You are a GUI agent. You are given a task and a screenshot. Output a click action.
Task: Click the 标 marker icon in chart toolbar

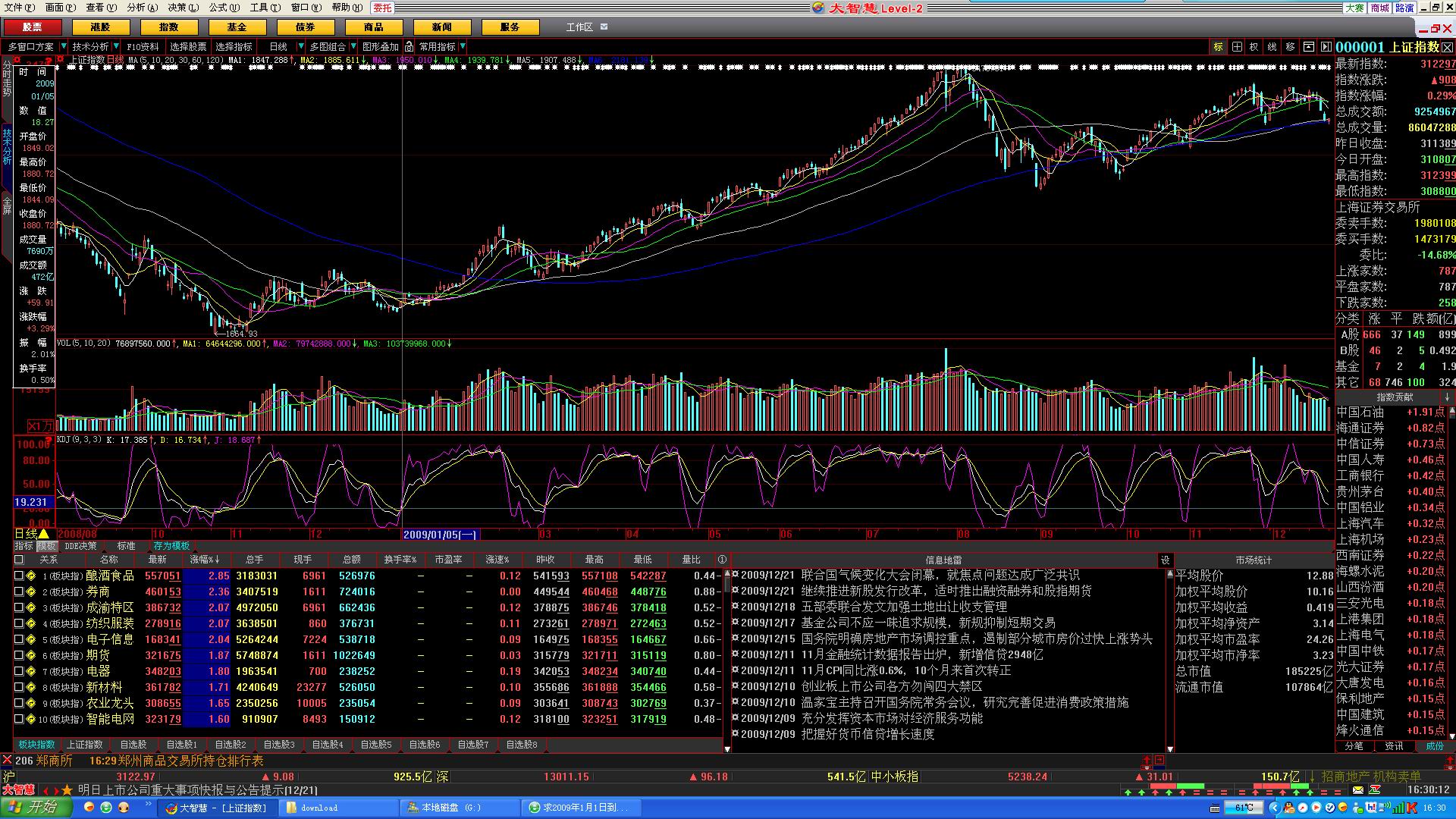1219,47
